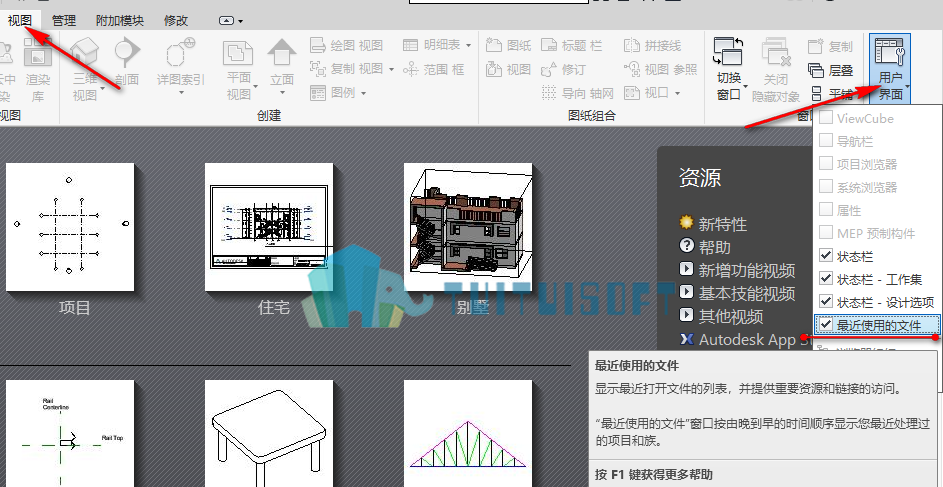
Task: Open the 新特性 resource link
Action: click(x=713, y=224)
